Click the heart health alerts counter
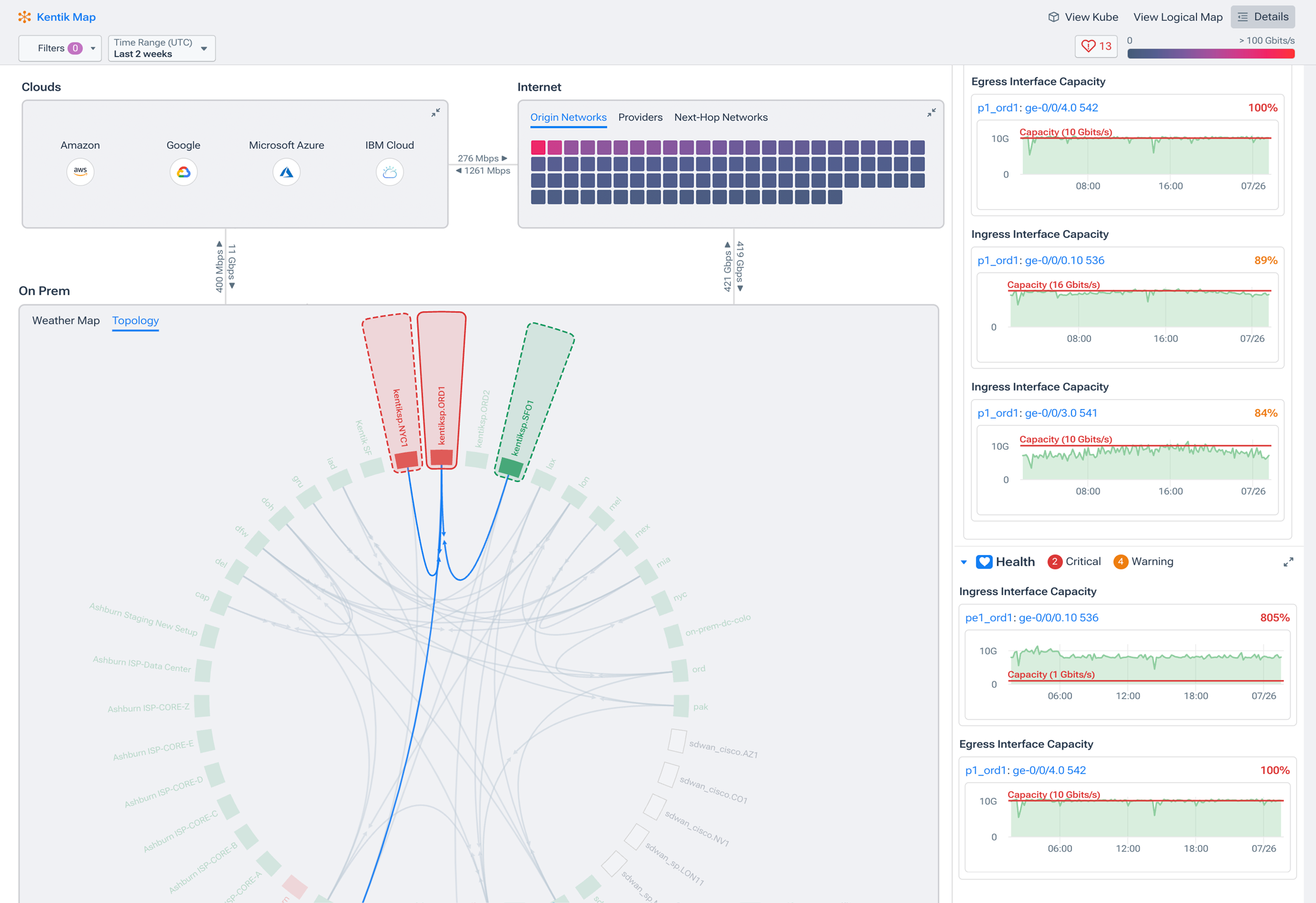Viewport: 1316px width, 903px height. click(x=1096, y=46)
